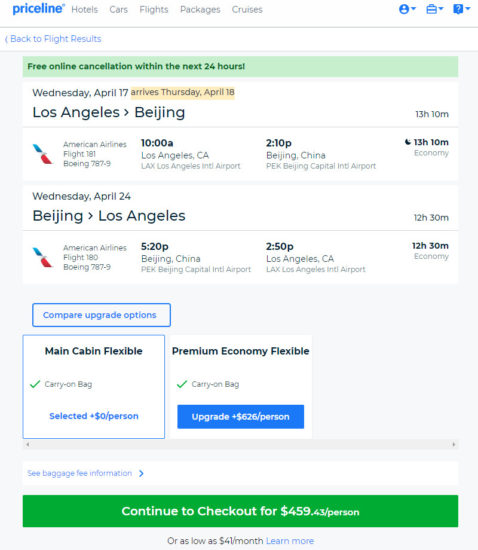Viewport: 478px width, 550px height.
Task: Continue to Checkout for $459.43/person
Action: click(x=240, y=511)
